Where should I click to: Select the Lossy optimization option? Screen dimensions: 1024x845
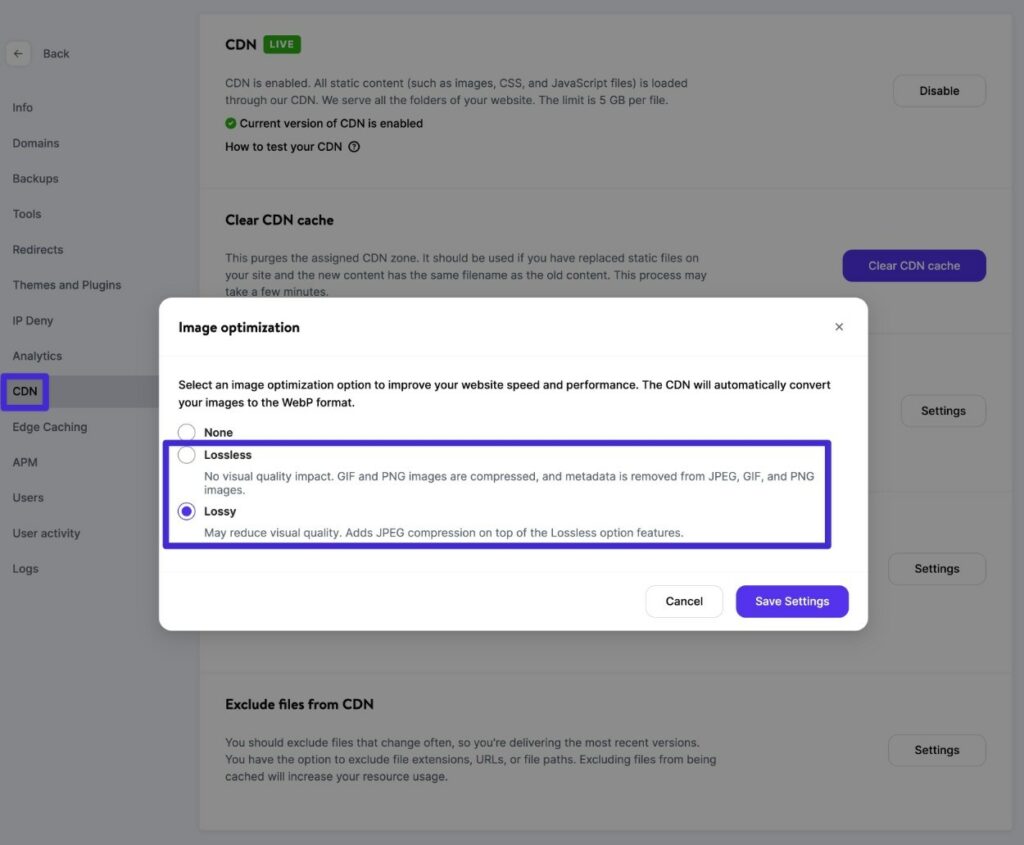click(186, 511)
